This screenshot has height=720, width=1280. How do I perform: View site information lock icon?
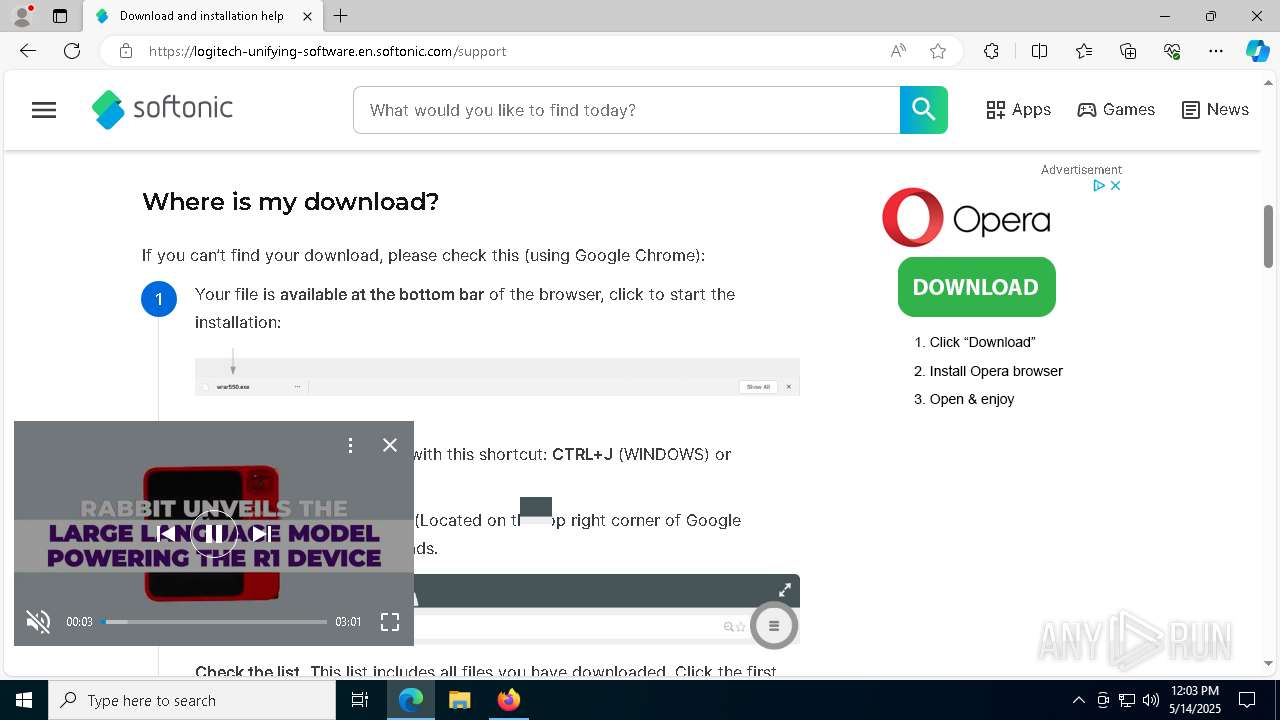coord(125,51)
